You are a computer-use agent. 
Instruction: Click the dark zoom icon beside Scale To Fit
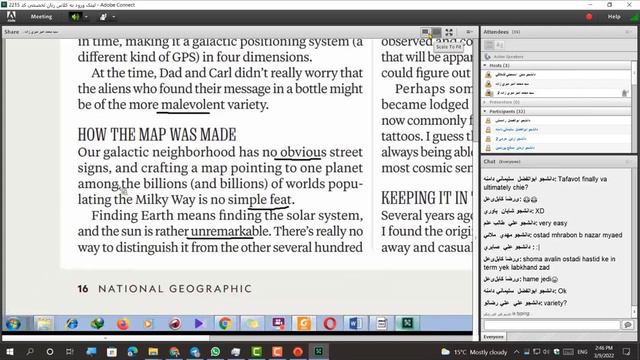tap(437, 32)
